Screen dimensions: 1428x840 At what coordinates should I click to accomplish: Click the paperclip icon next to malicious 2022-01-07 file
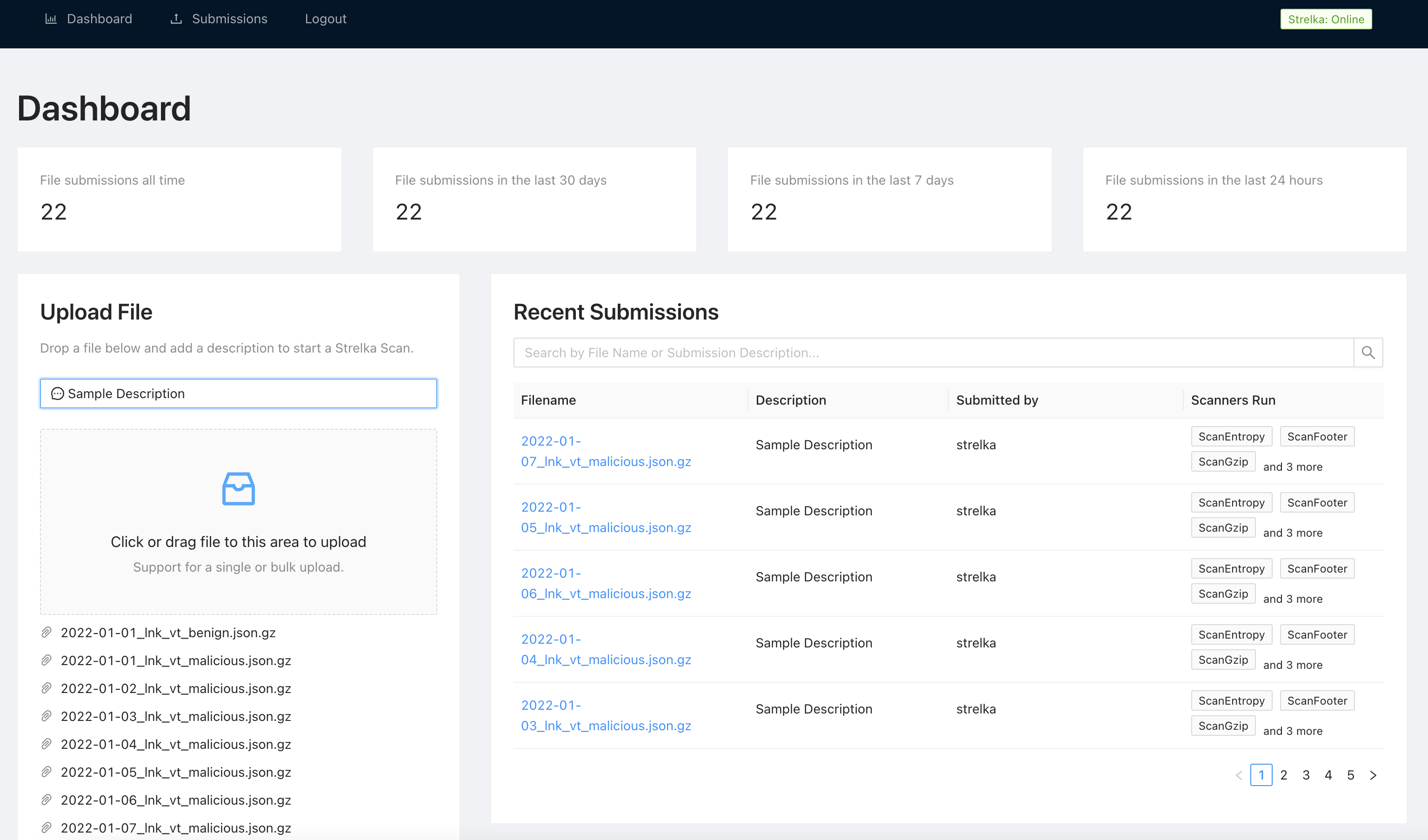[46, 828]
